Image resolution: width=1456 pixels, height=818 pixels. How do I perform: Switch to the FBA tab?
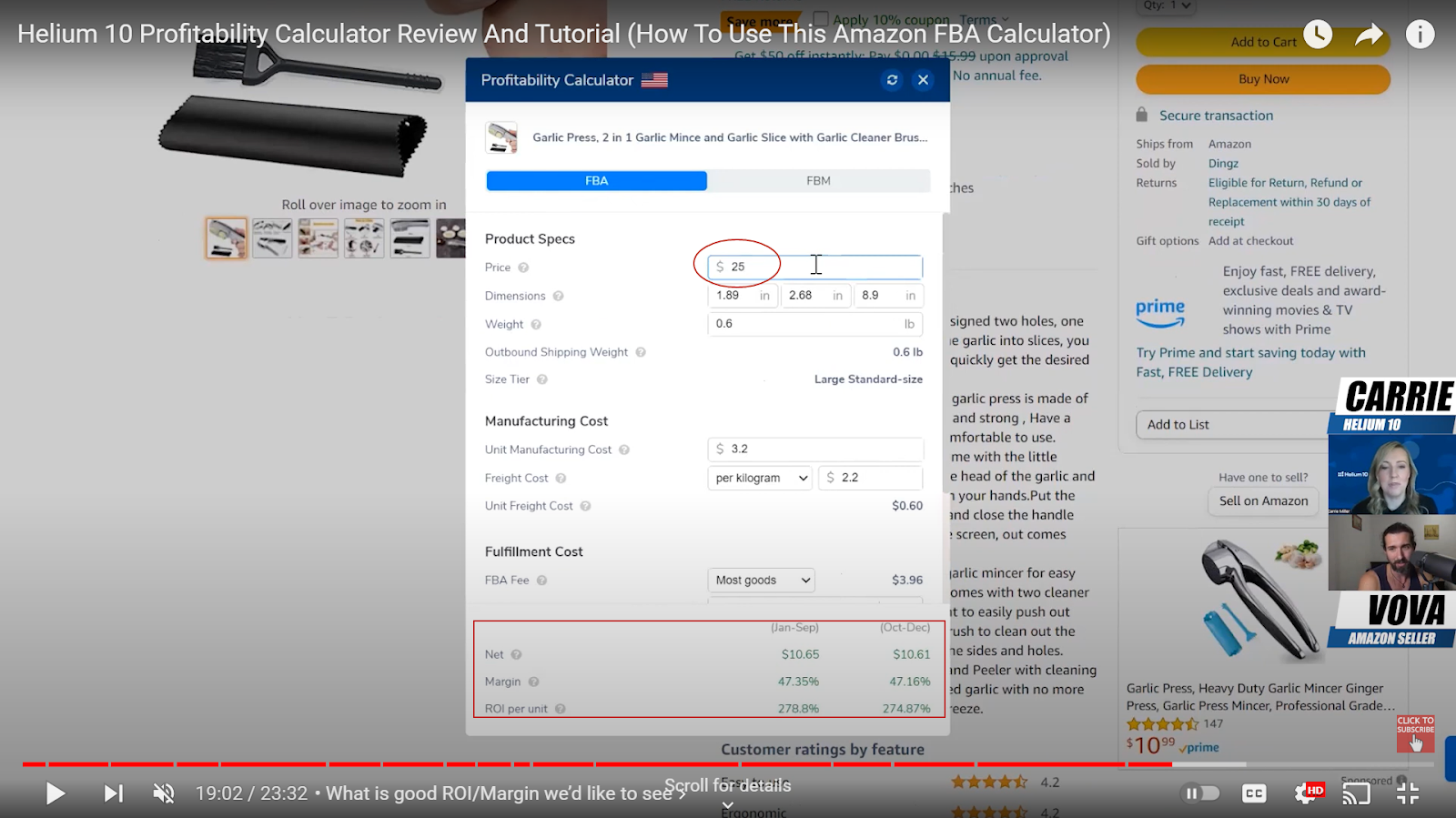pos(597,181)
